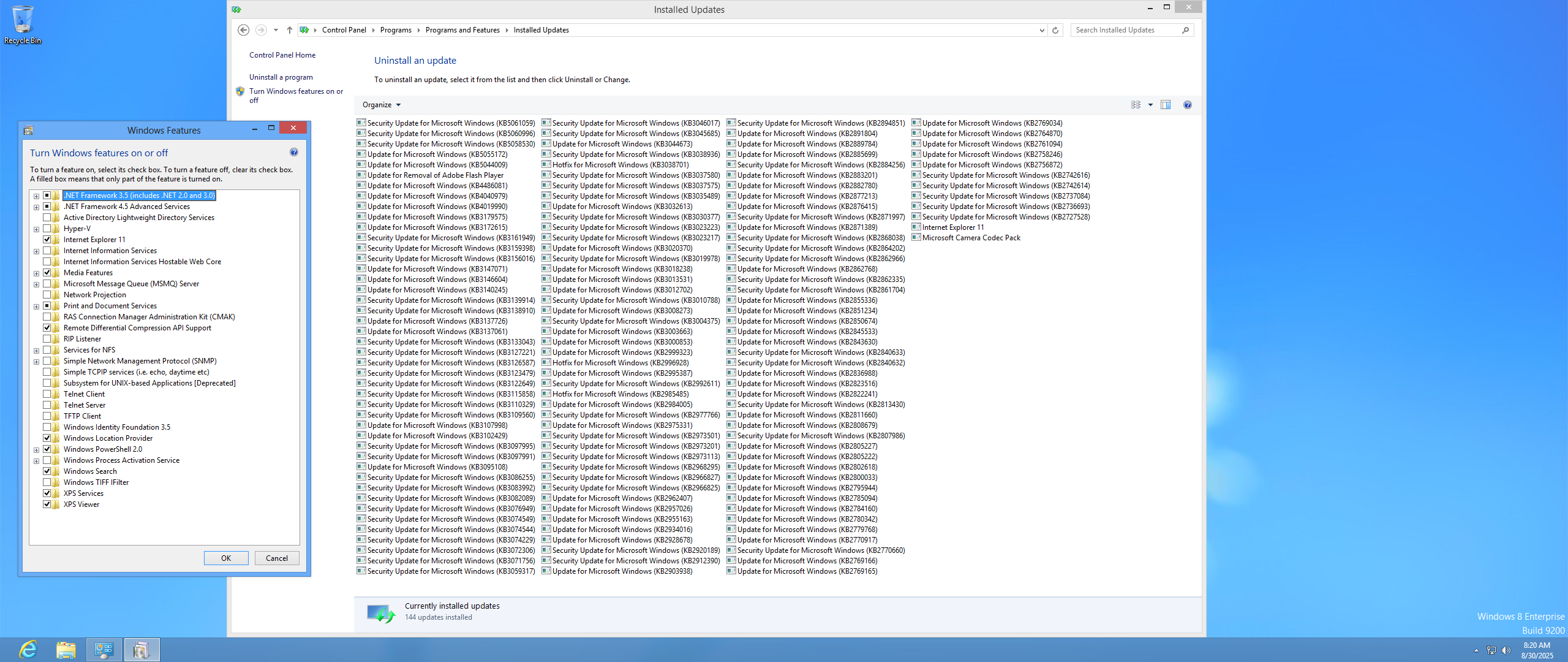Click Cancel in Windows Features
The image size is (1568, 662).
click(x=277, y=558)
